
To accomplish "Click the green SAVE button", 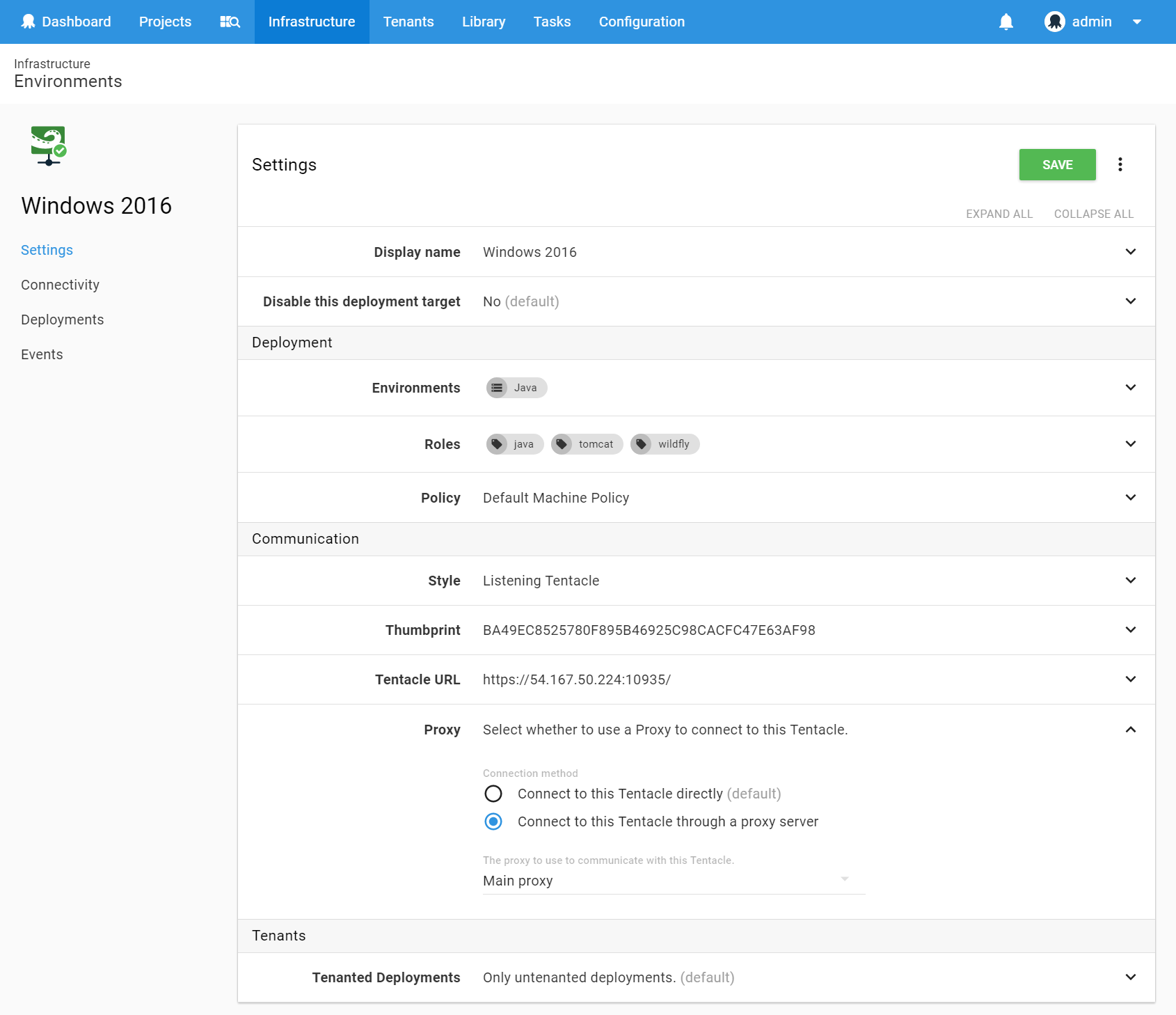I will [1057, 164].
